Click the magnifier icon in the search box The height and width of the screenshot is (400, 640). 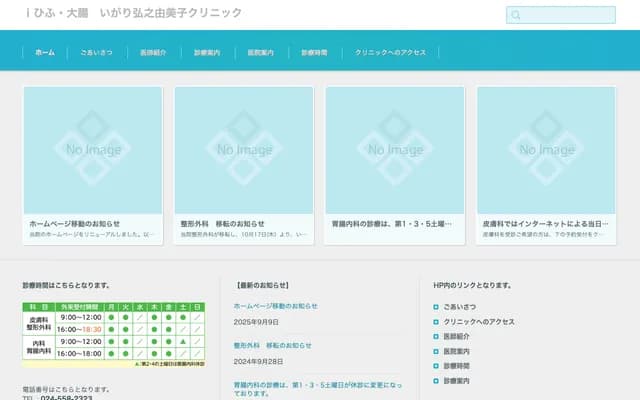(x=516, y=15)
